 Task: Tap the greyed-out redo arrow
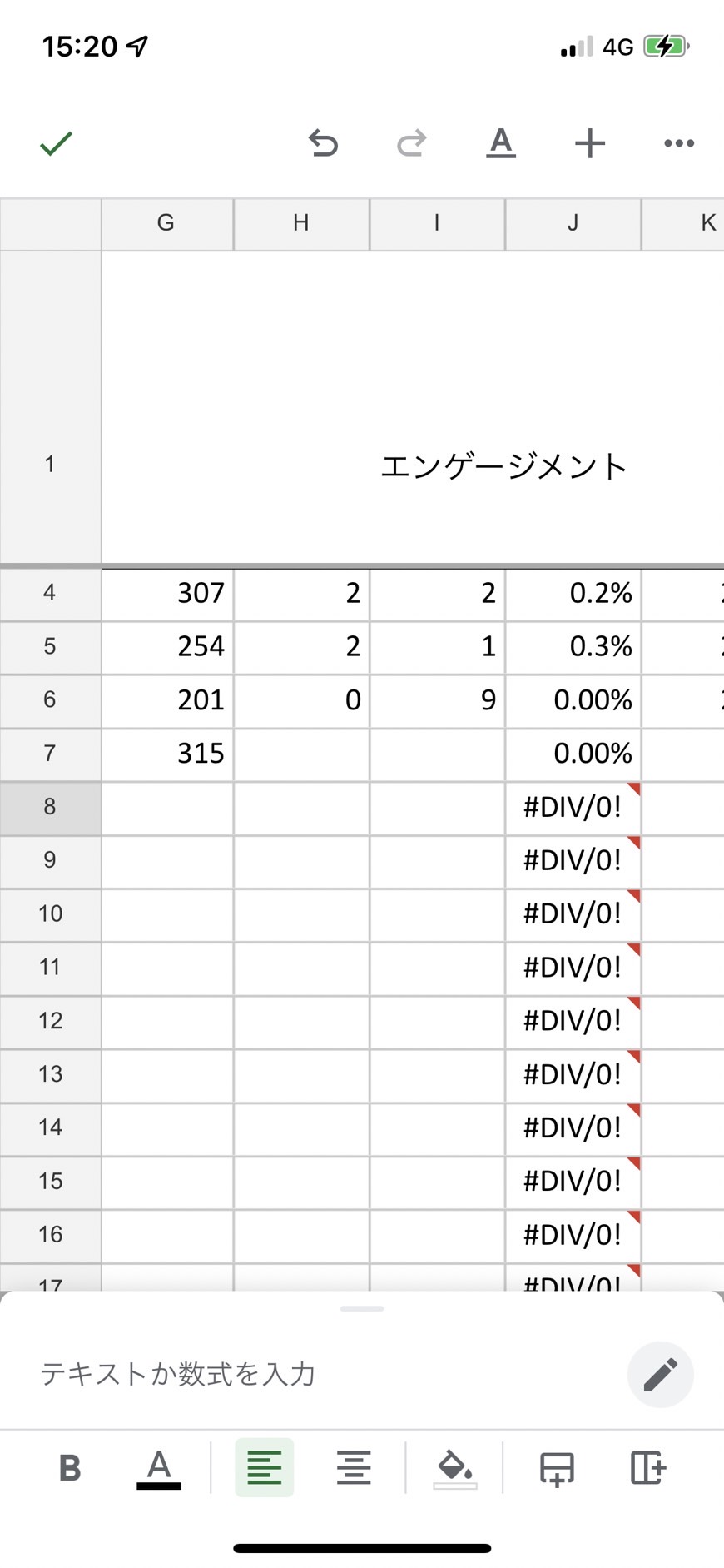click(411, 143)
